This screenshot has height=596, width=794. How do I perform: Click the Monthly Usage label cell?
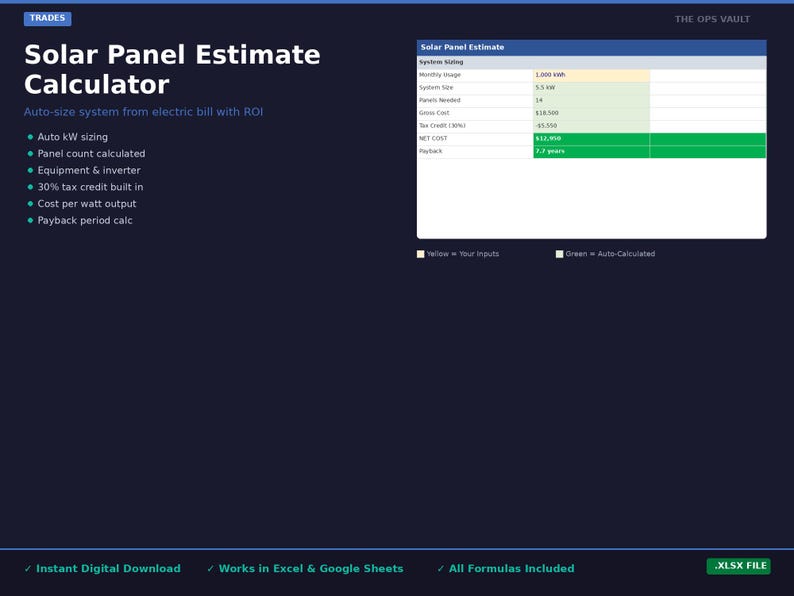pos(475,75)
